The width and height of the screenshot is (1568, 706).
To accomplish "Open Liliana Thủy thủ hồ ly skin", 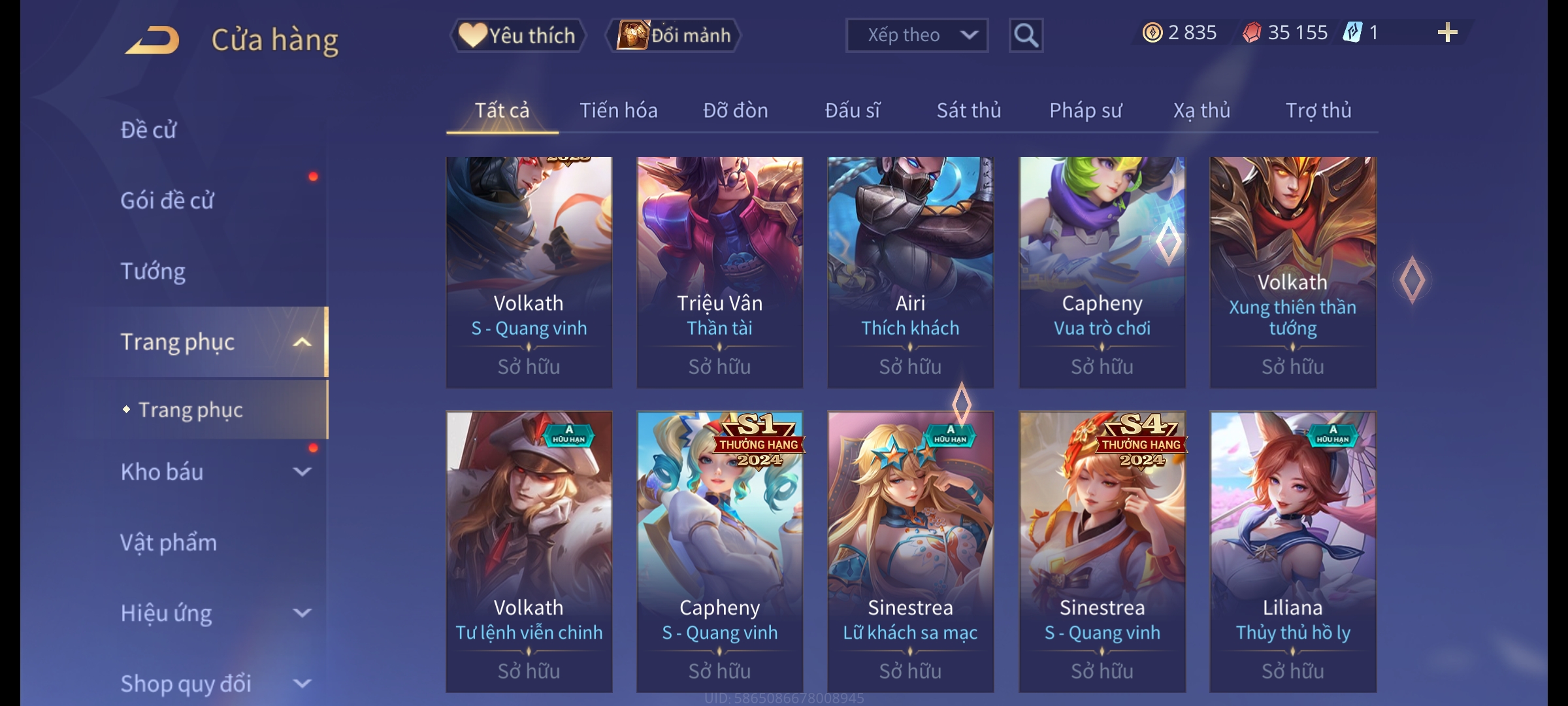I will 1293,552.
